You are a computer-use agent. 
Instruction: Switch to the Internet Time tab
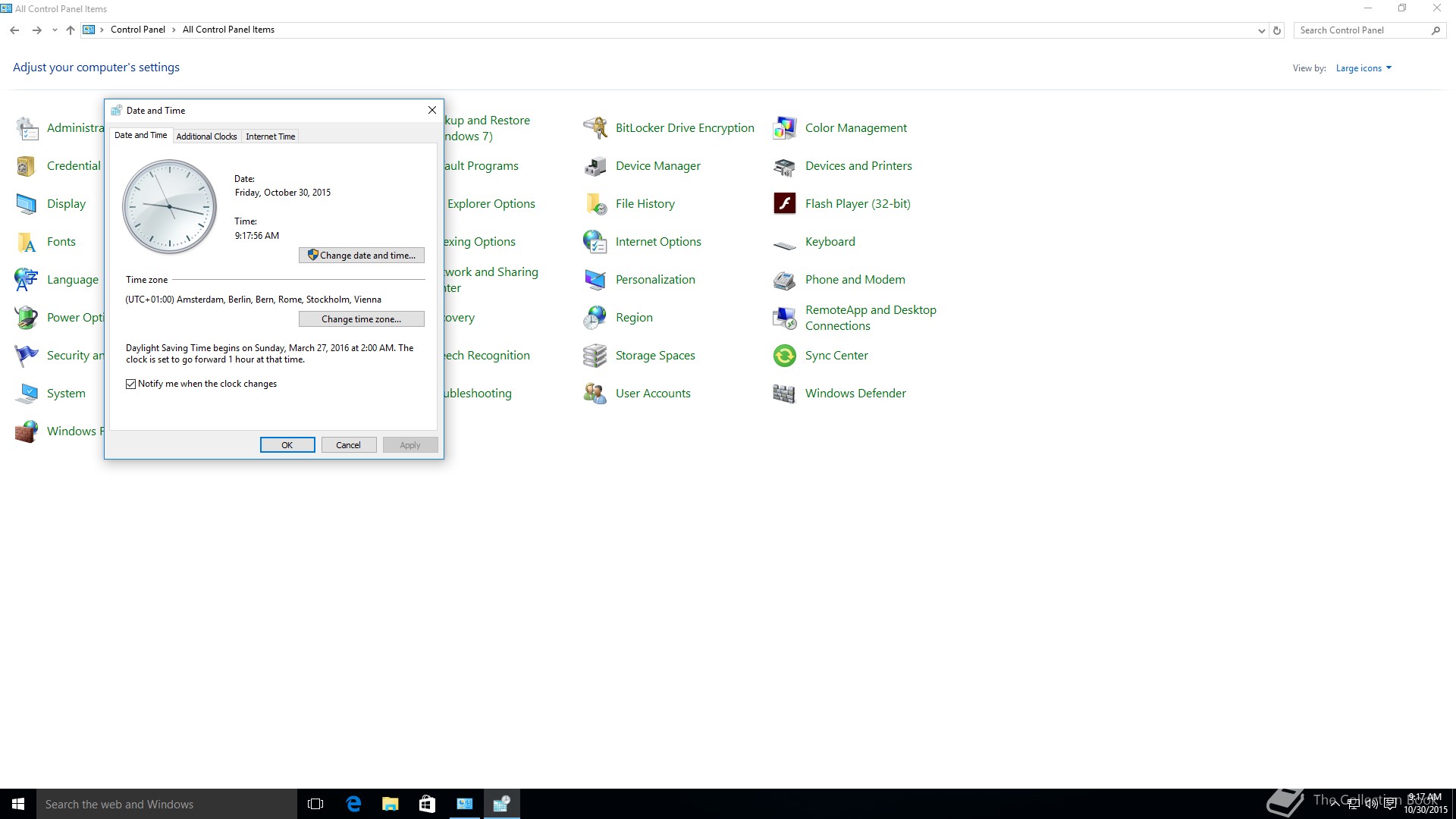pos(270,136)
